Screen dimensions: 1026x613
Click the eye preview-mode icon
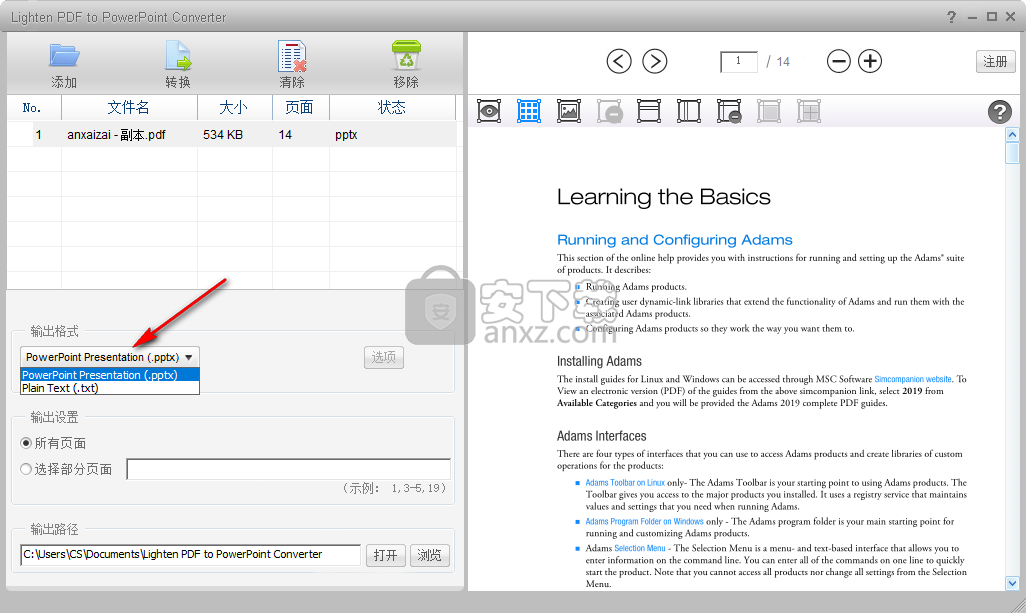tap(489, 111)
